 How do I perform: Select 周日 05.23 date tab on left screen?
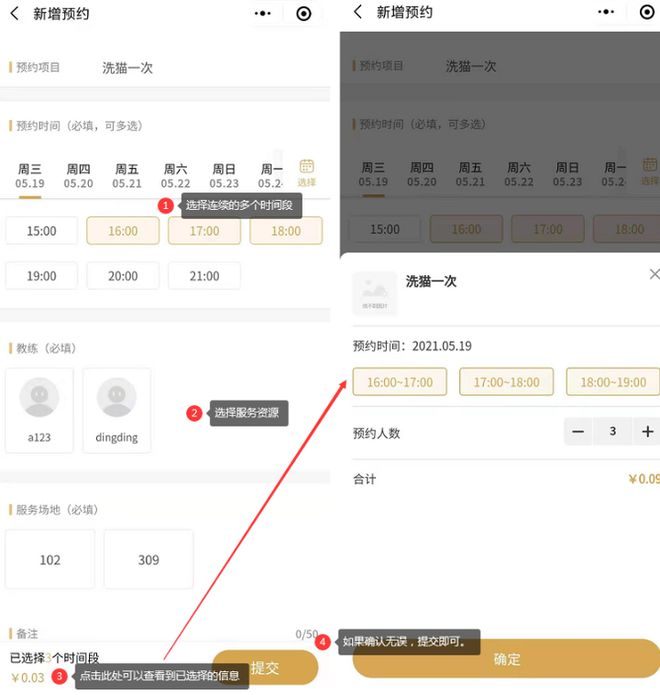[x=224, y=176]
